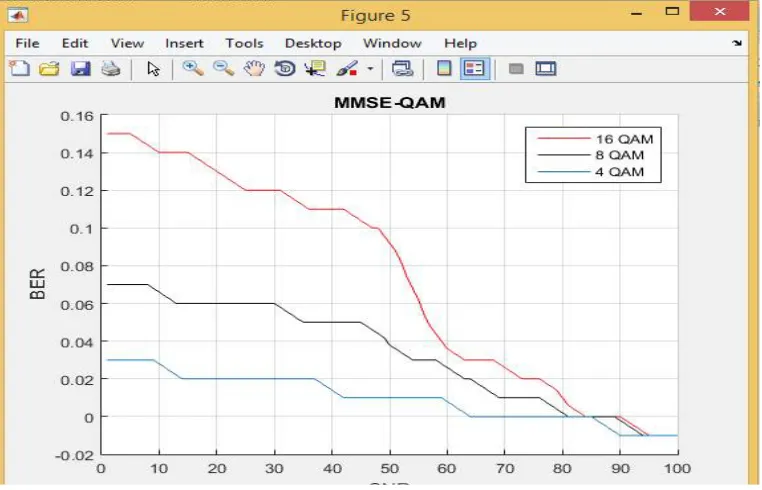Open the View menu

(127, 43)
